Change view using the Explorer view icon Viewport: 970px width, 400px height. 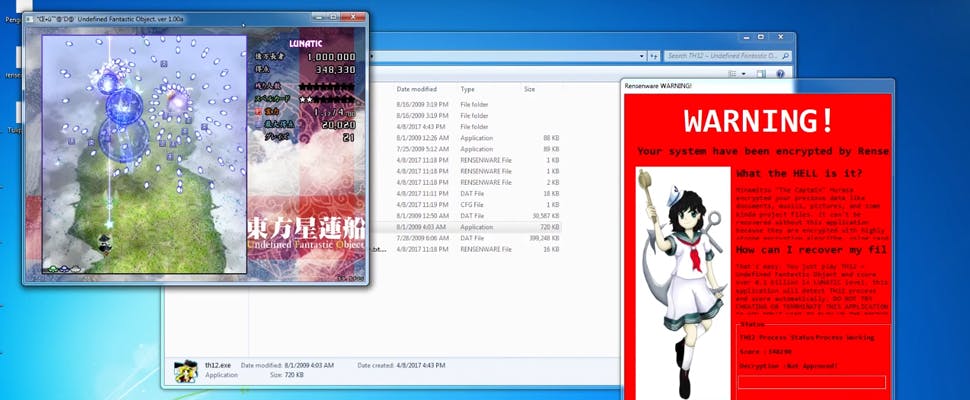point(732,74)
